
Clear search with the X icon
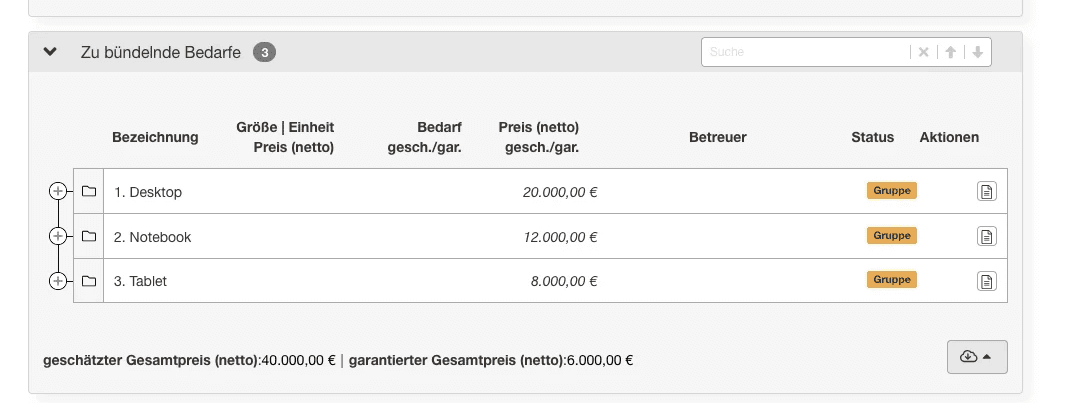pyautogui.click(x=924, y=52)
